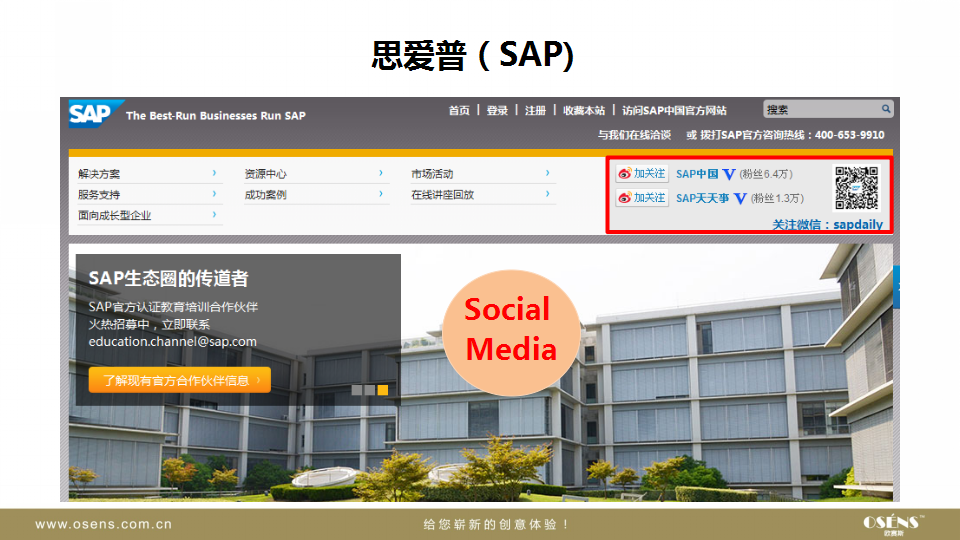The width and height of the screenshot is (960, 540).
Task: Expand the 面向成长型企业 menu arrow
Action: (x=214, y=215)
